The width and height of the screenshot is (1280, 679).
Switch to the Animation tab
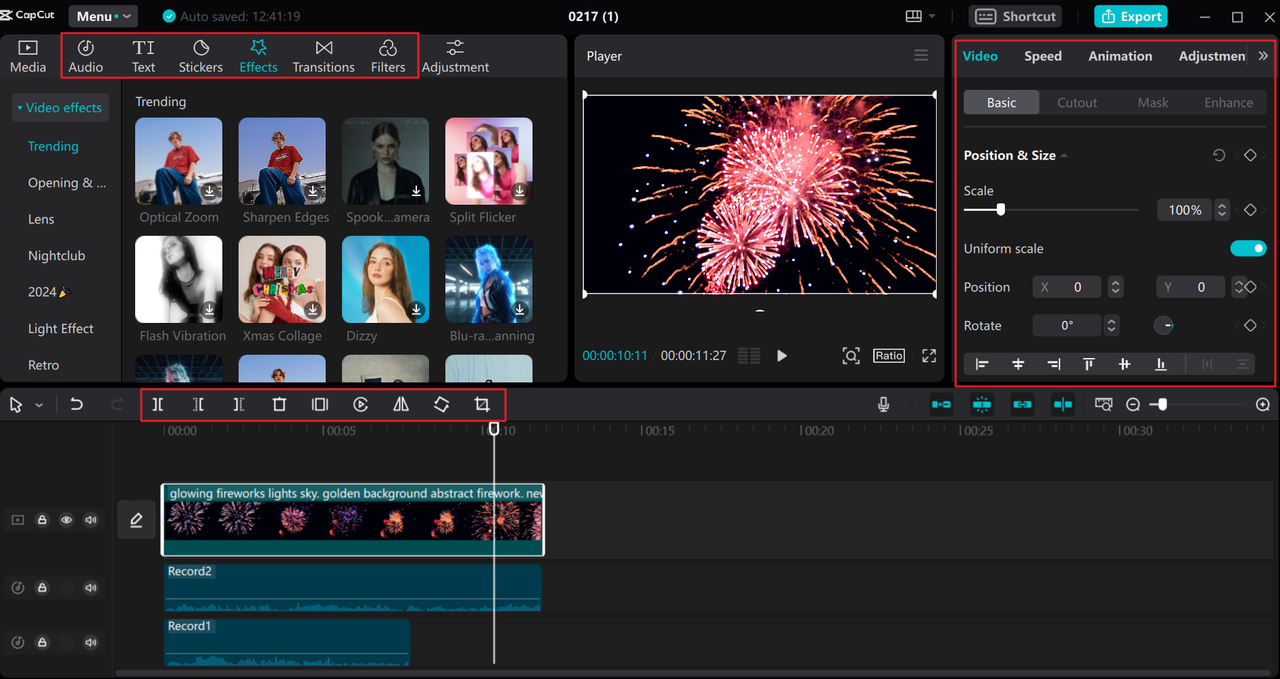coord(1120,56)
